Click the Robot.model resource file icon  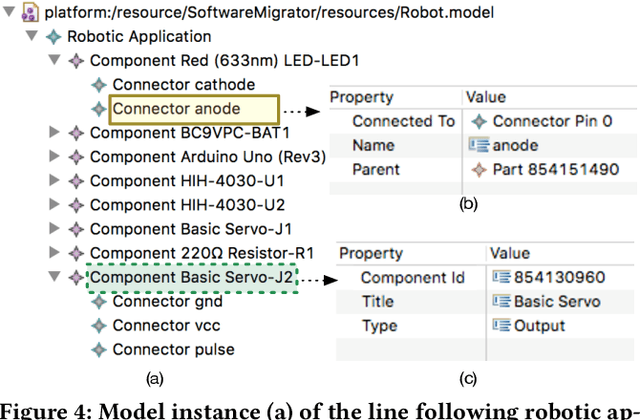point(30,13)
